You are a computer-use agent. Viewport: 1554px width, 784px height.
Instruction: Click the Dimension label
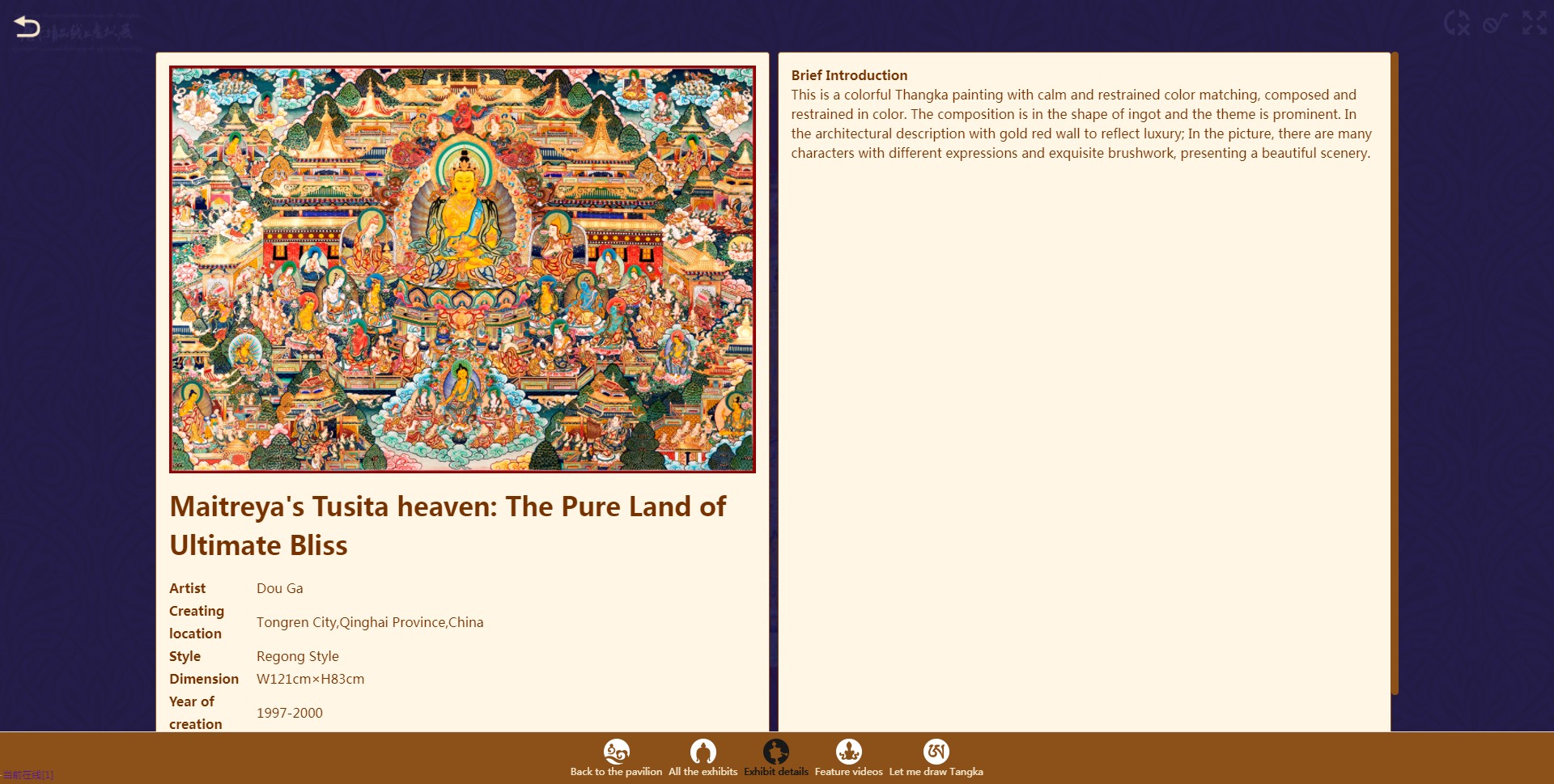[x=204, y=679]
